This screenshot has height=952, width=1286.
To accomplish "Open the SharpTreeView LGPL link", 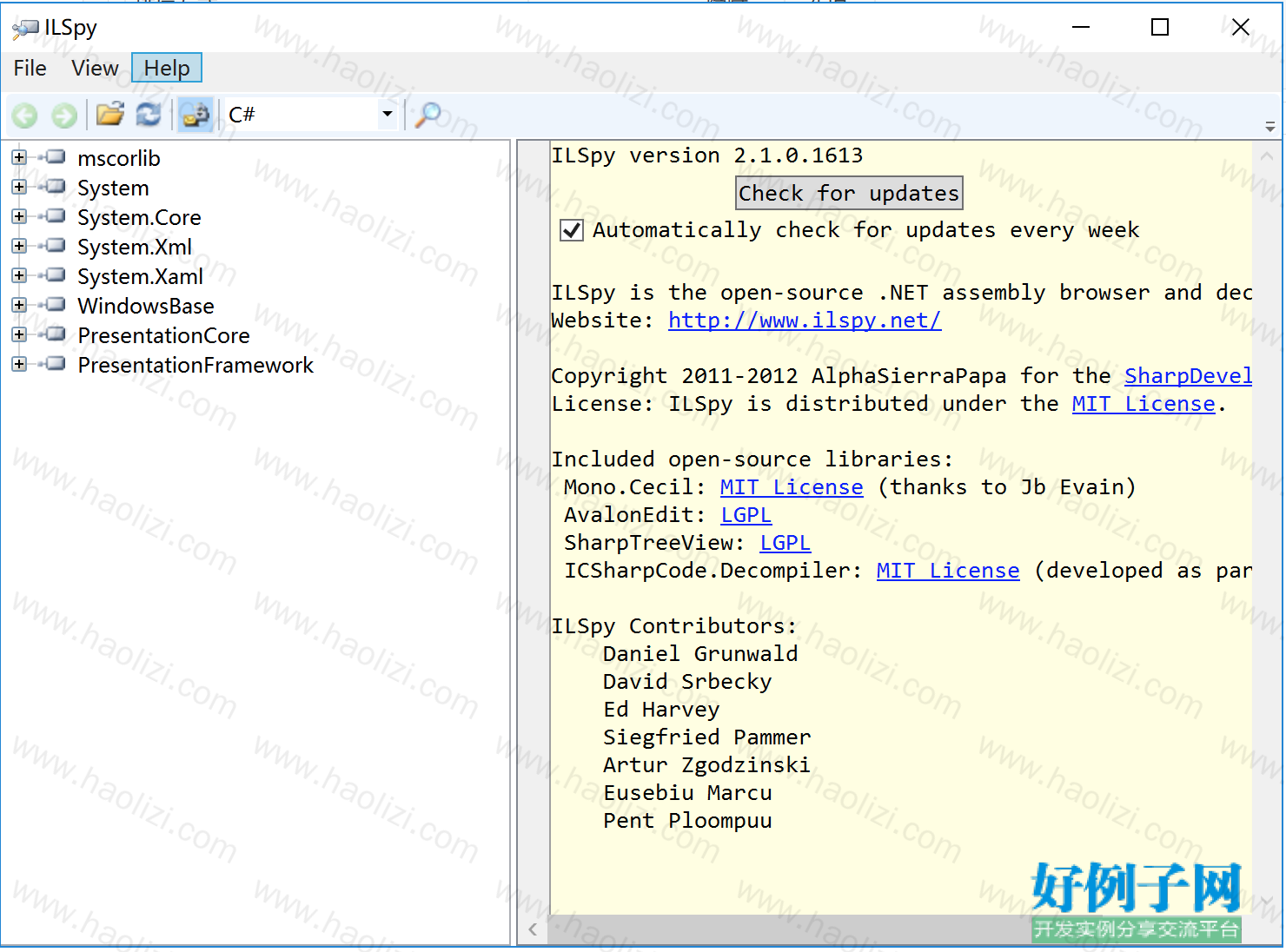I will tap(785, 543).
